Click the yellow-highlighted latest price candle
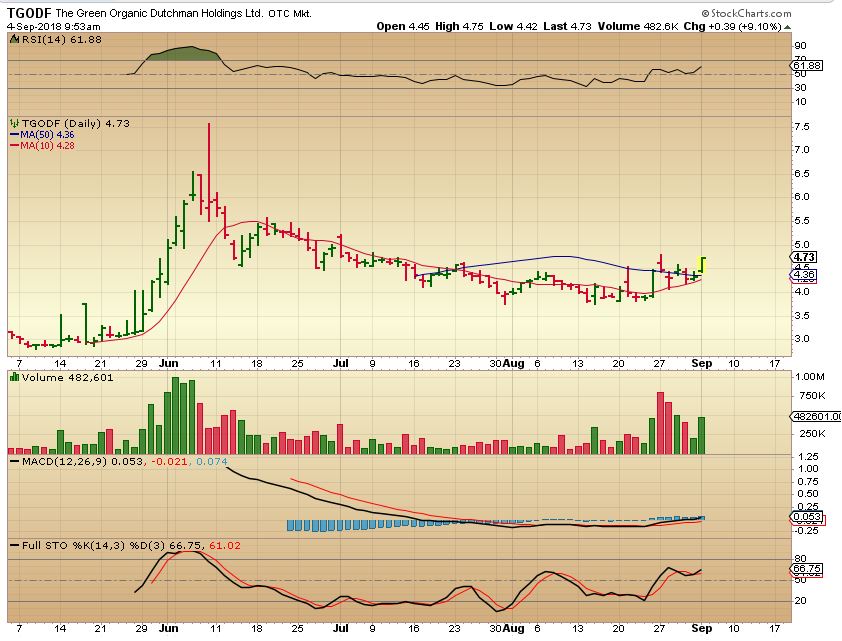The width and height of the screenshot is (842, 641). (702, 266)
